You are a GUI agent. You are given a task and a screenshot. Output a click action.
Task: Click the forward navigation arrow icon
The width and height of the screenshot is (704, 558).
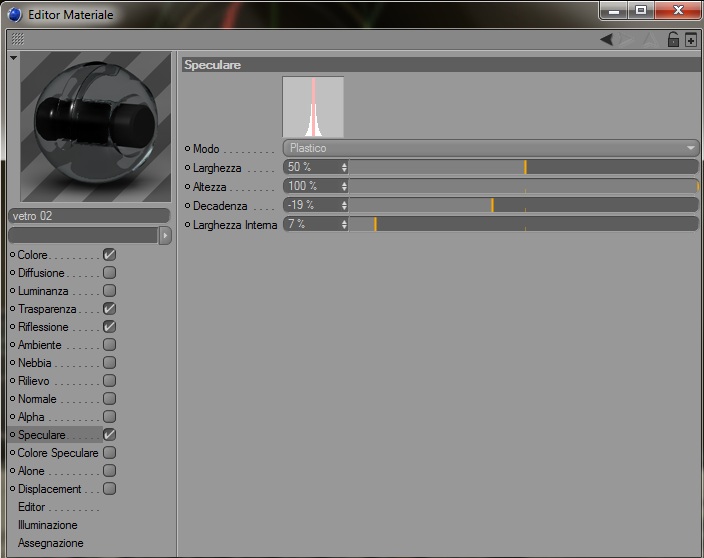pyautogui.click(x=627, y=40)
